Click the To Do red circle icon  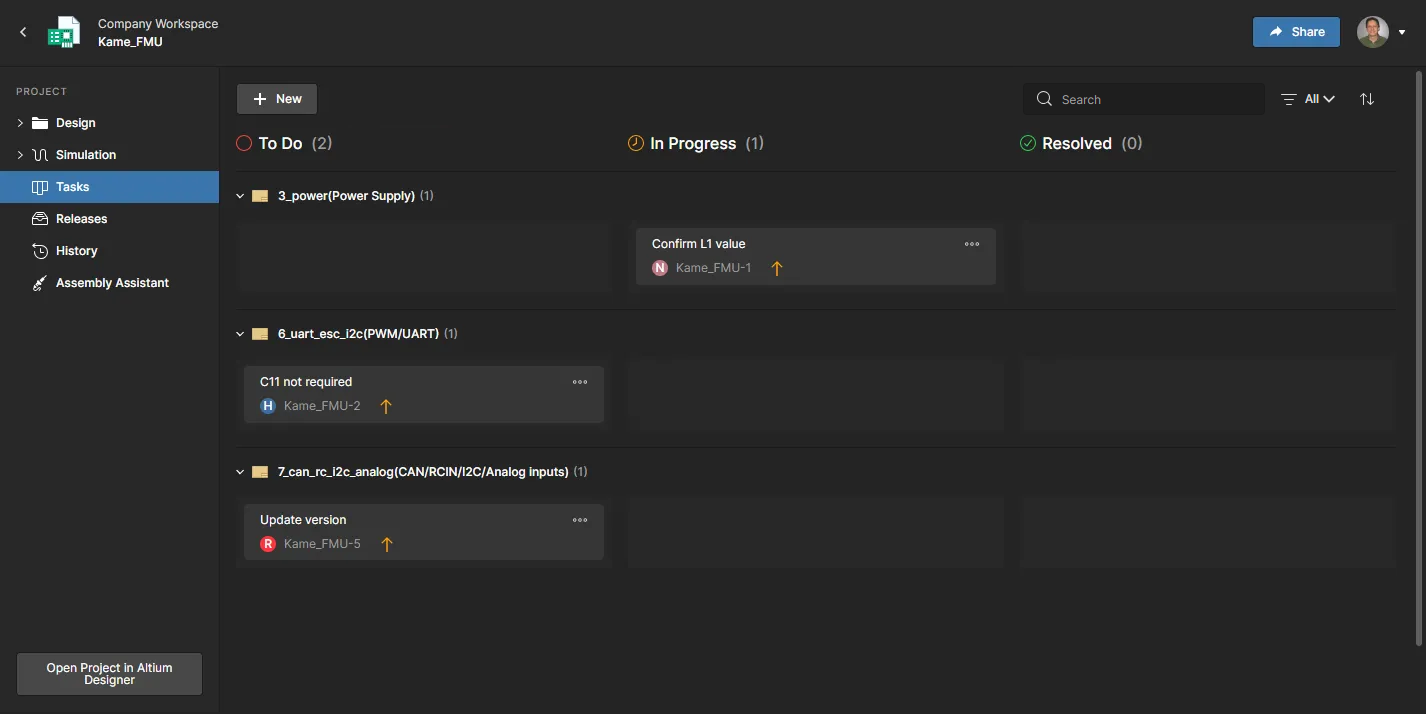(x=243, y=143)
